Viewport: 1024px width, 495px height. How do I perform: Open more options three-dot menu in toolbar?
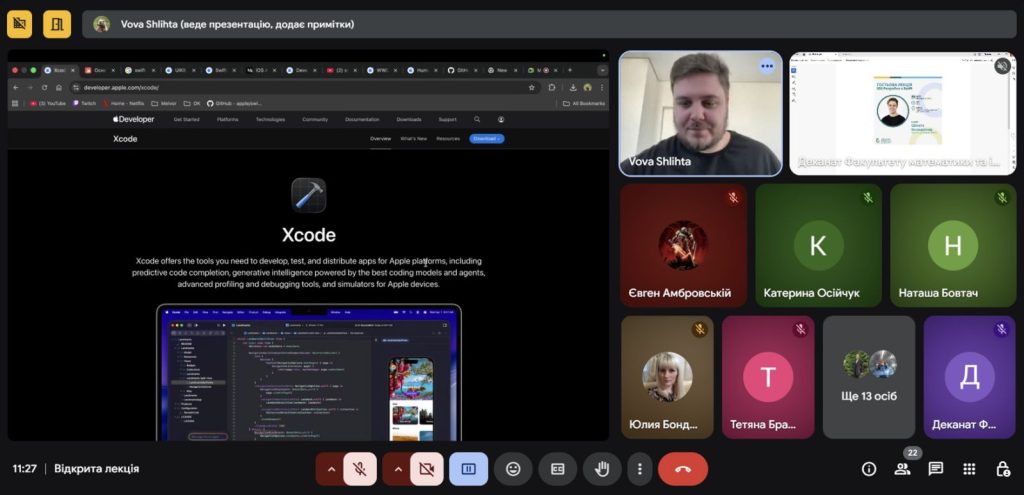click(x=639, y=469)
